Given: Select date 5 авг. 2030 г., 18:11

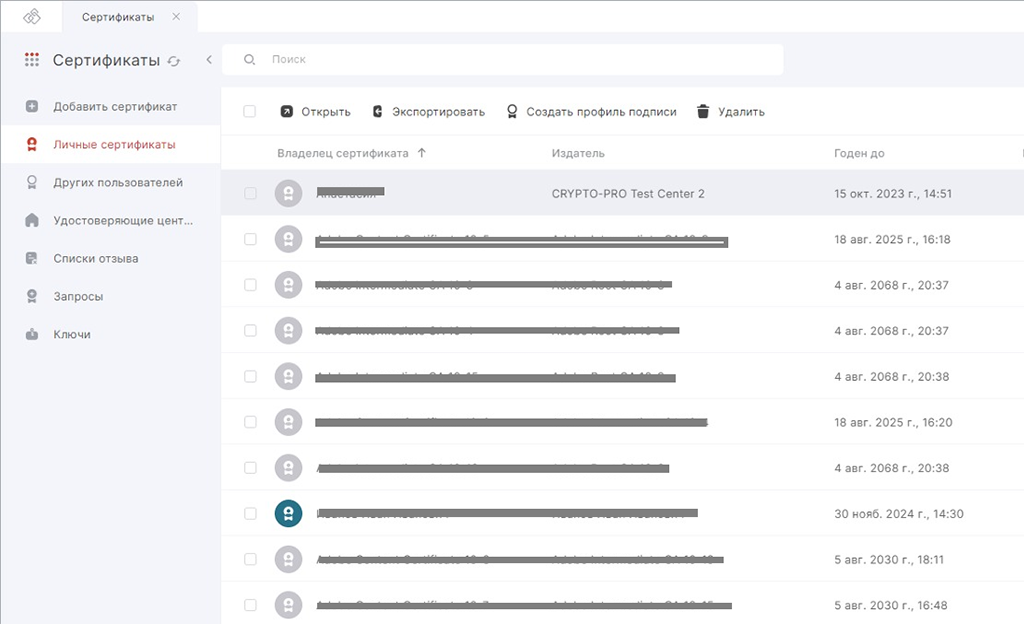Looking at the screenshot, I should click(x=889, y=559).
